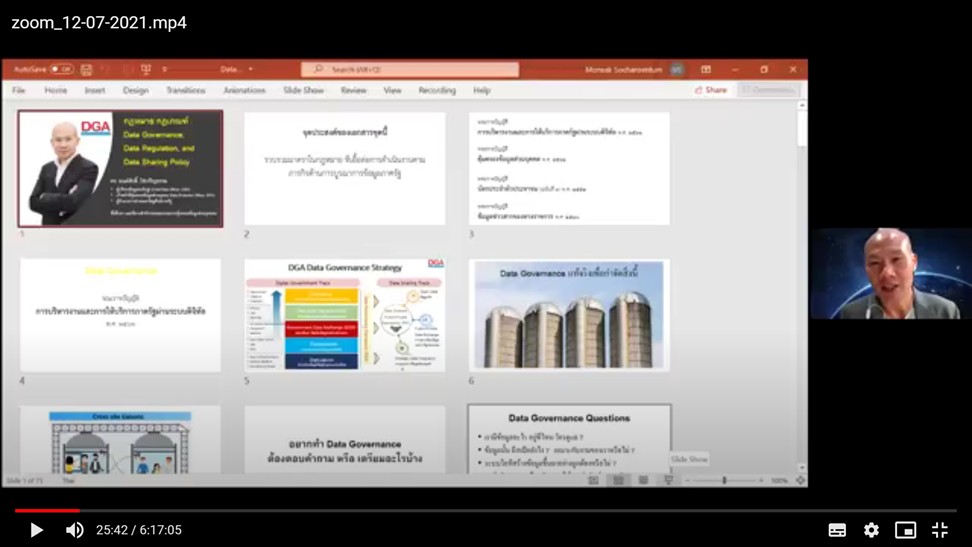Image resolution: width=972 pixels, height=547 pixels.
Task: Switch to Slide Sorter view in status bar
Action: [x=619, y=481]
